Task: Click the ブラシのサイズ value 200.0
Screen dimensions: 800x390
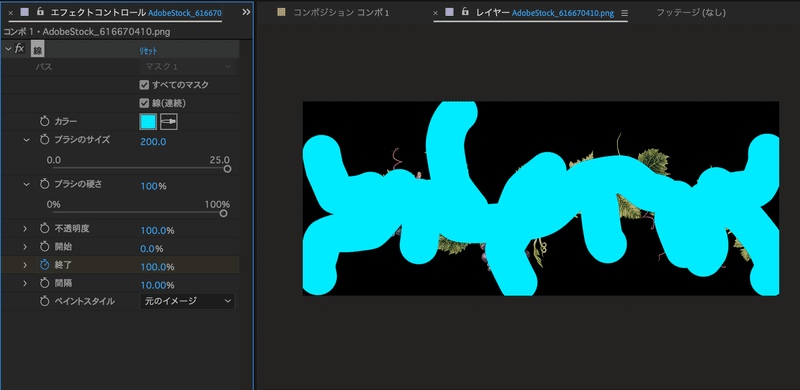Action: pos(153,142)
